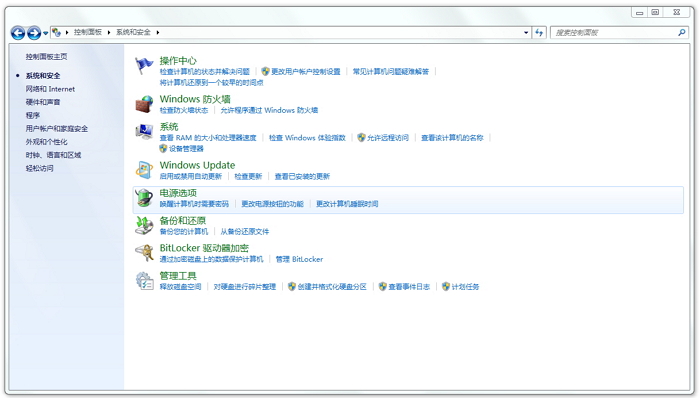Select 用户帐户和家庭安全 in the sidebar
Image resolution: width=700 pixels, height=398 pixels.
pyautogui.click(x=57, y=129)
